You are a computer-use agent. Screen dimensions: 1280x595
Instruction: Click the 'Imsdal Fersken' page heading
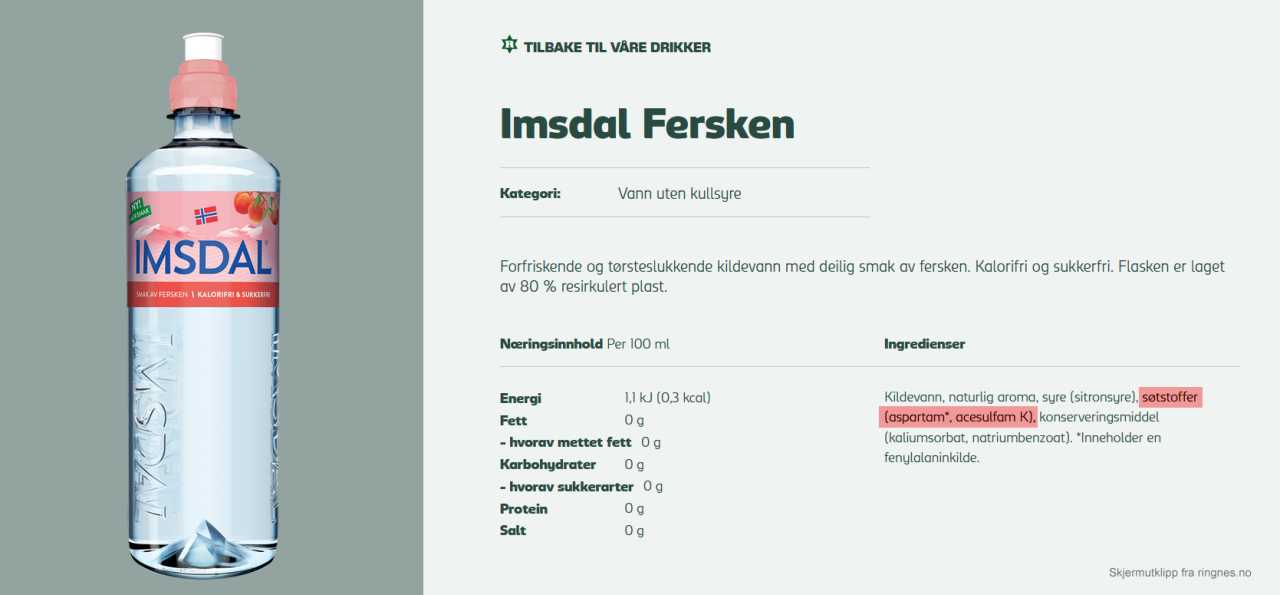(x=647, y=124)
